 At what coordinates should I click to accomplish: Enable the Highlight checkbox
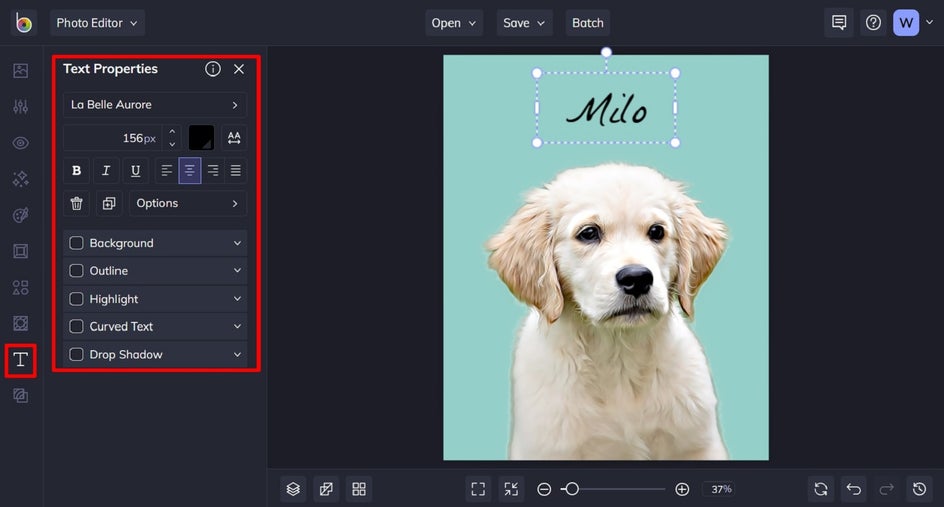tap(76, 299)
